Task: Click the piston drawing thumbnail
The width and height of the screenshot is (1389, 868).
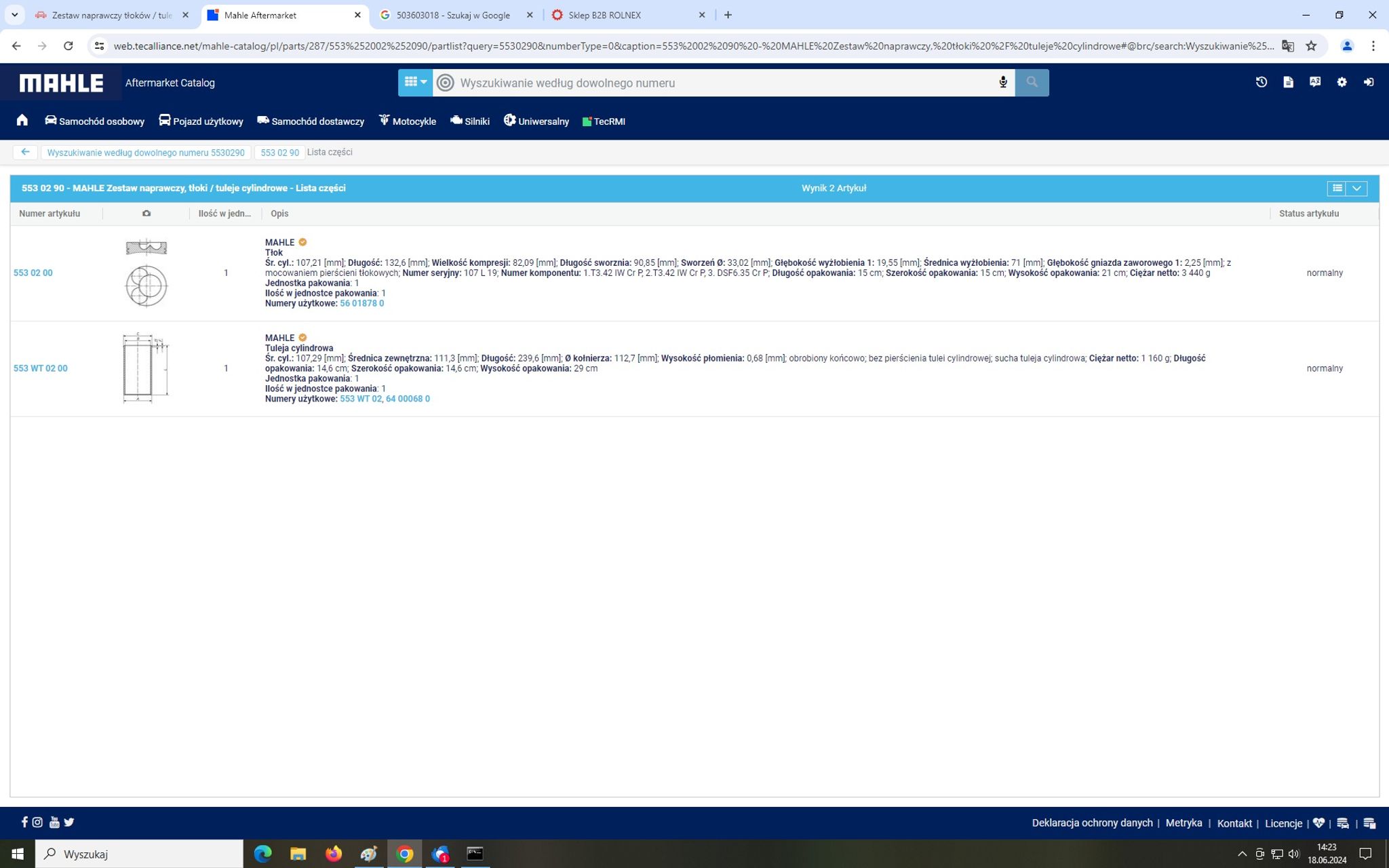Action: click(146, 273)
